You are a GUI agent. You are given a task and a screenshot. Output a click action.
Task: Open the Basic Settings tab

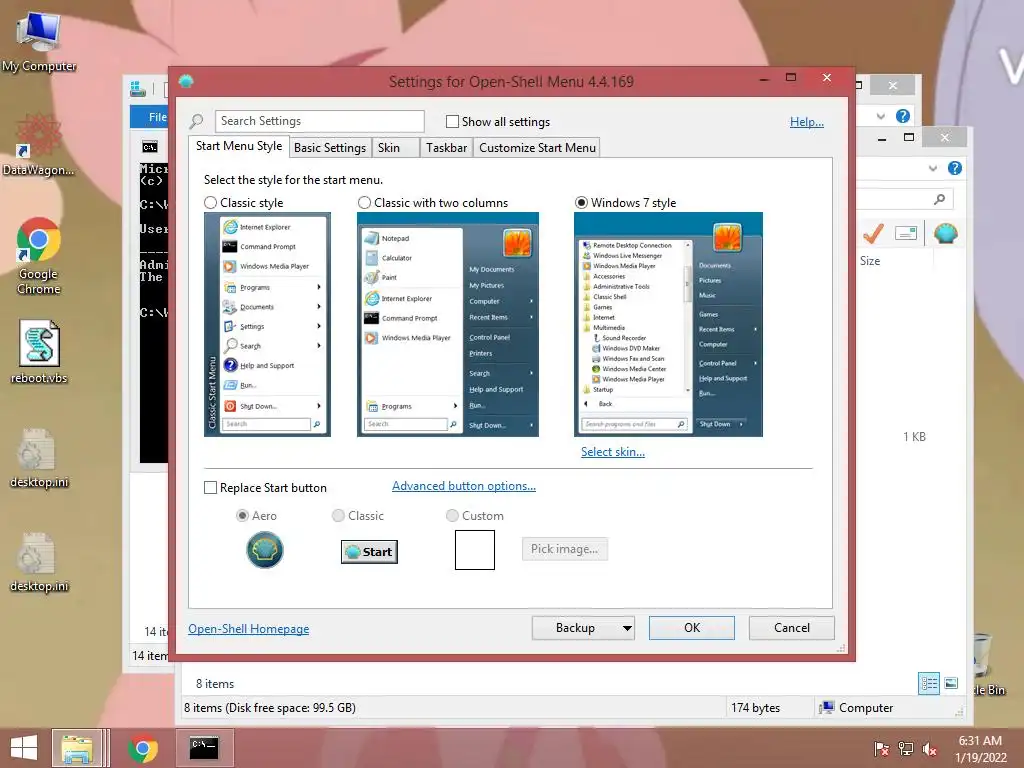coord(330,148)
